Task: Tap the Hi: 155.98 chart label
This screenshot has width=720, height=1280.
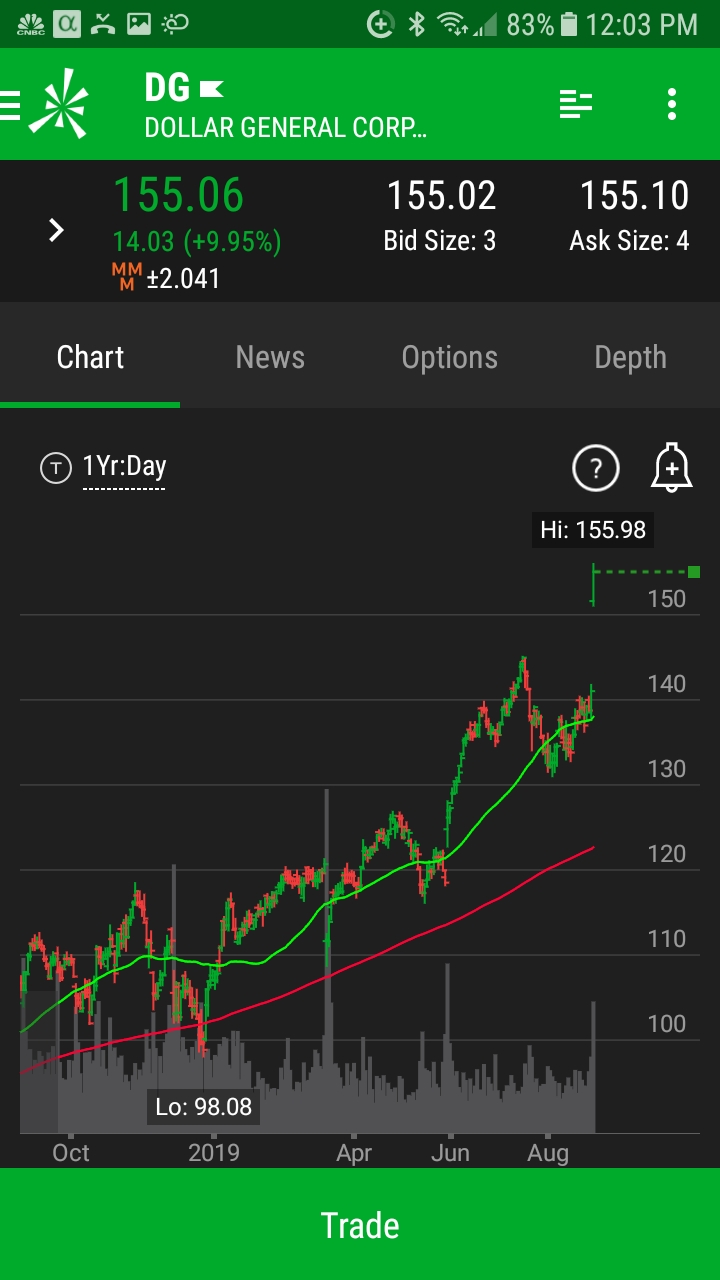Action: pyautogui.click(x=592, y=529)
